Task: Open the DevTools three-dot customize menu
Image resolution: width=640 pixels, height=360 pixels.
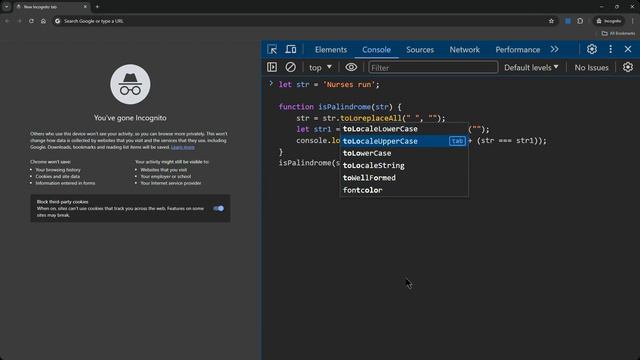Action: point(611,49)
